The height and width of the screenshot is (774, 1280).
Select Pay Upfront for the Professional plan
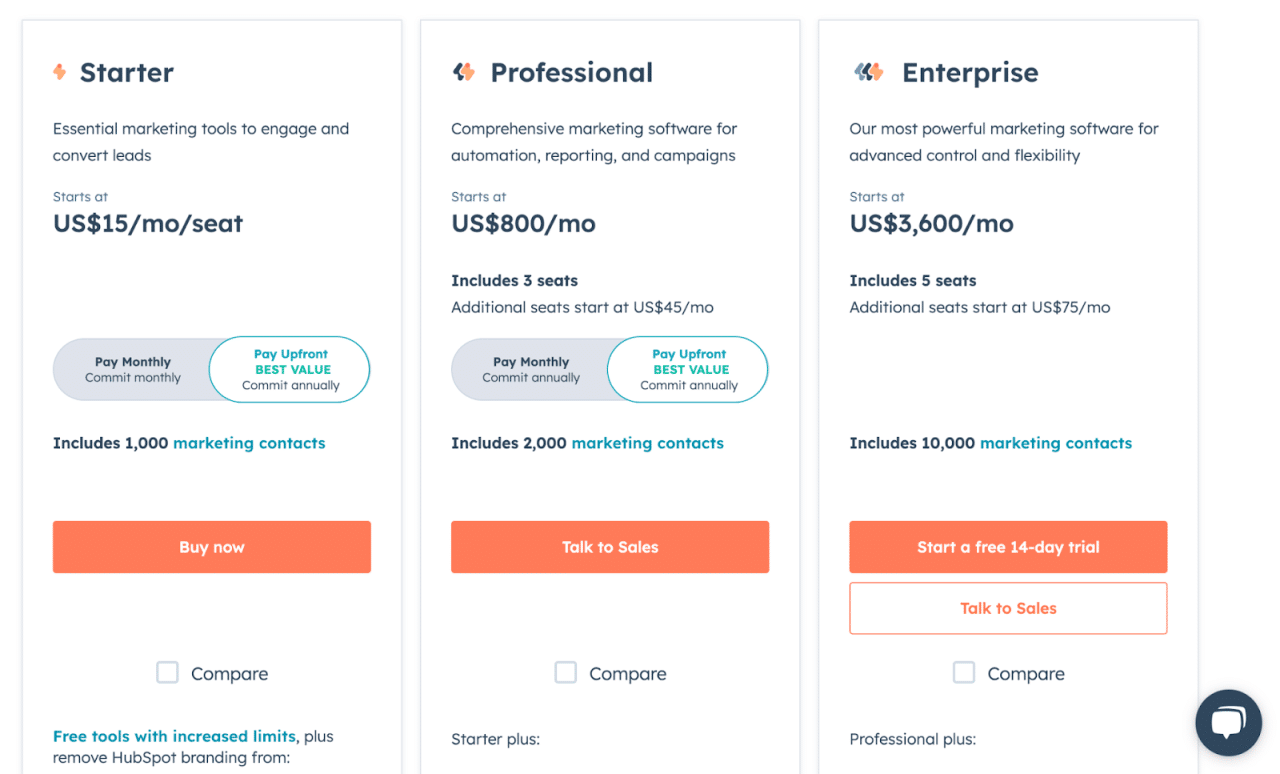687,369
